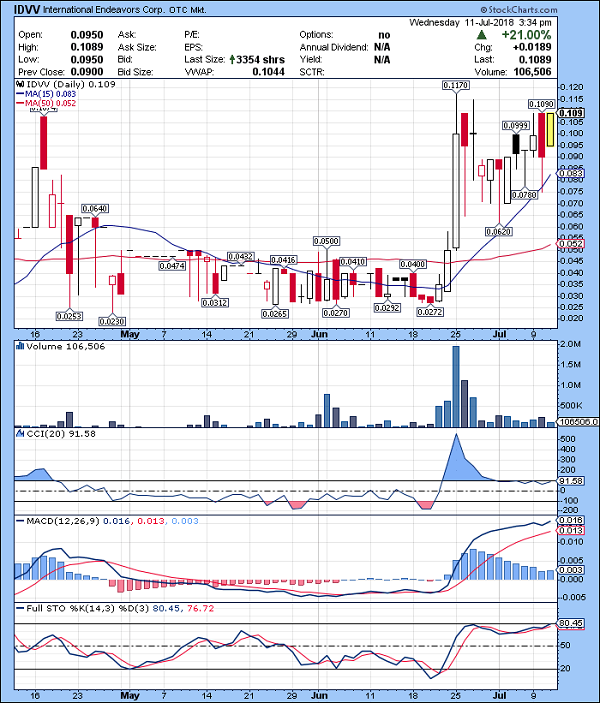Click the 0.0292 low price label
600x703 pixels.
(387, 308)
